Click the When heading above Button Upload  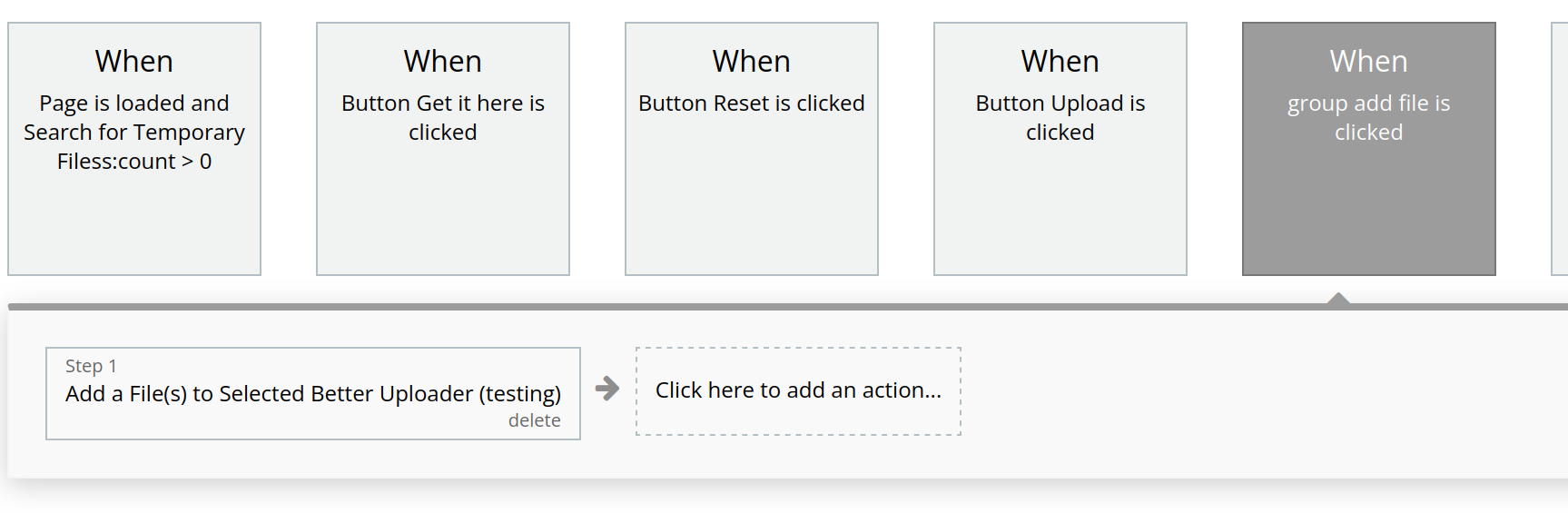1060,62
